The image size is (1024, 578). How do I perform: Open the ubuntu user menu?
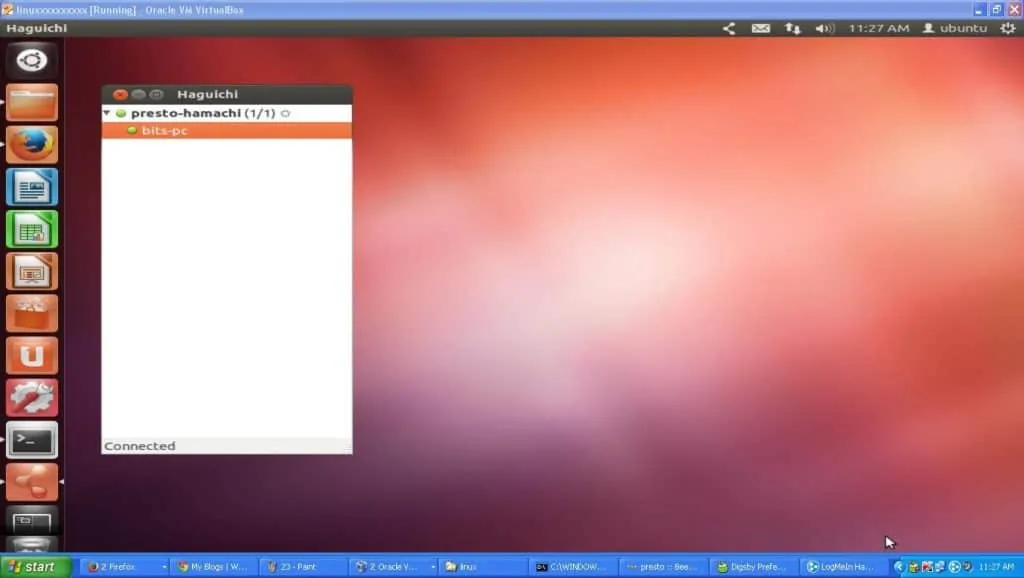[x=955, y=28]
